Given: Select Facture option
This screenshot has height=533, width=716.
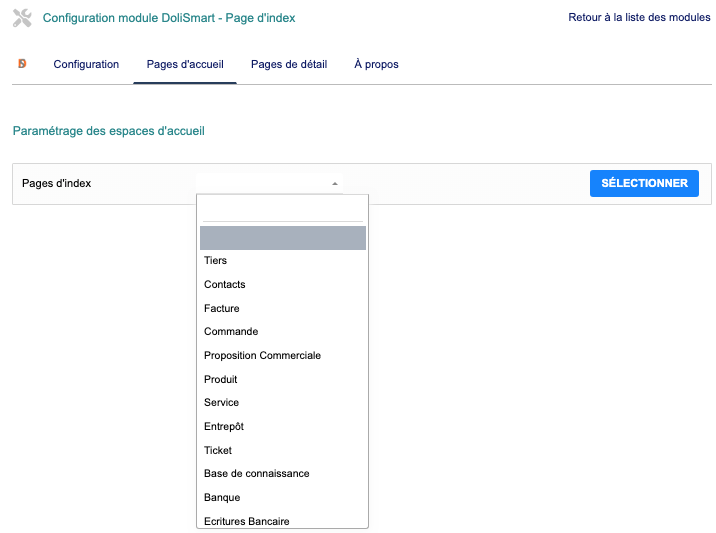Looking at the screenshot, I should tap(222, 309).
